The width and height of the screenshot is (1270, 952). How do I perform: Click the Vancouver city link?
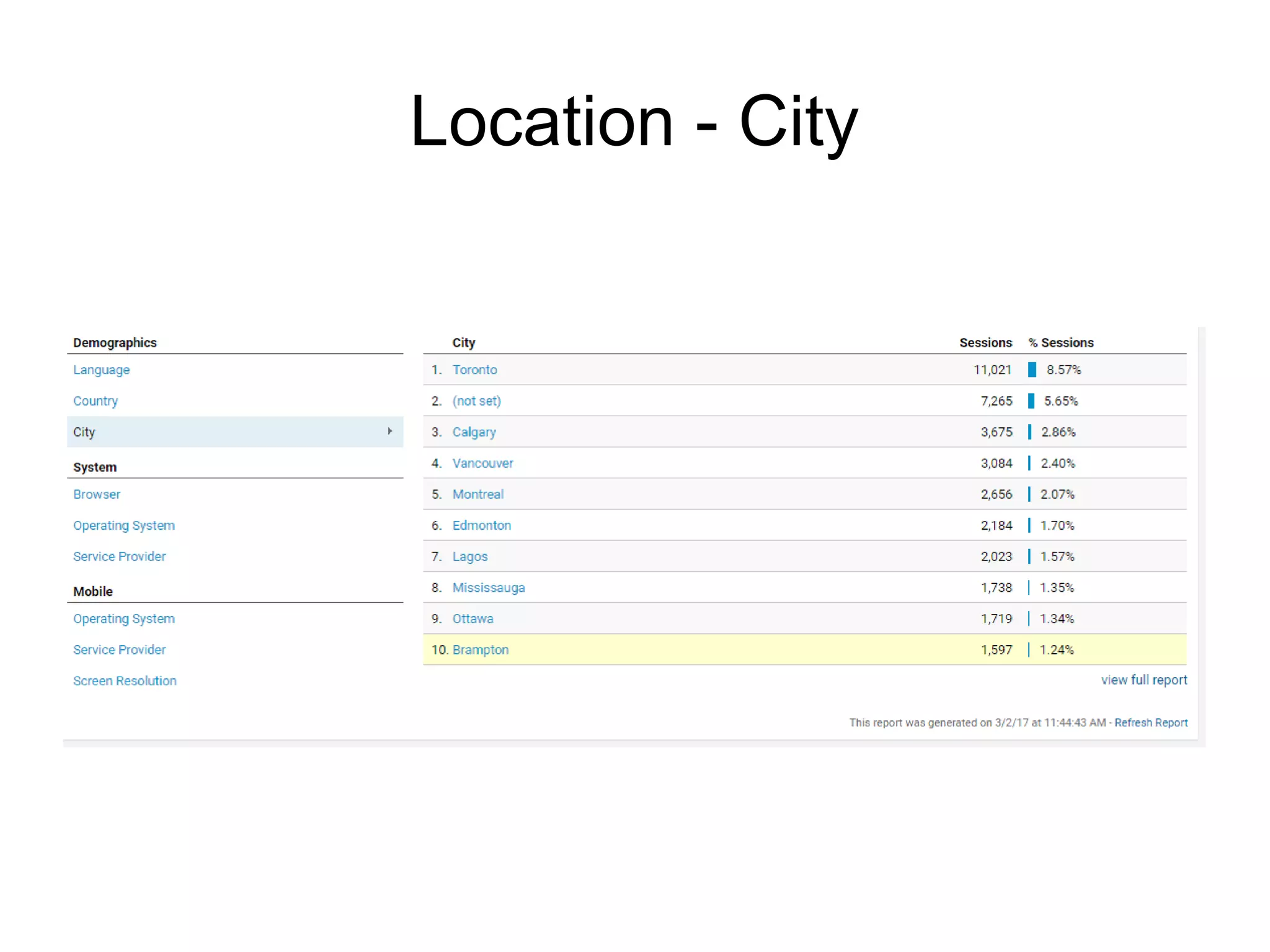[x=482, y=463]
